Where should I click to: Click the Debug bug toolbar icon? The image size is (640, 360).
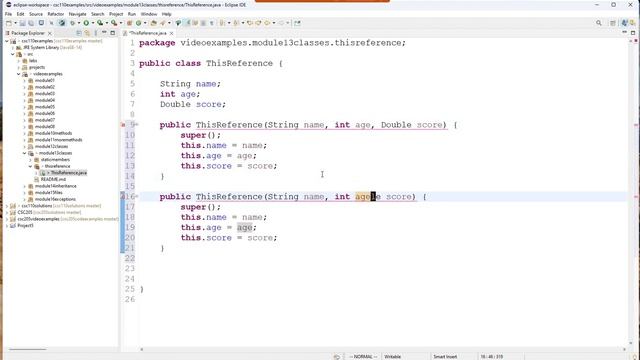coord(72,23)
